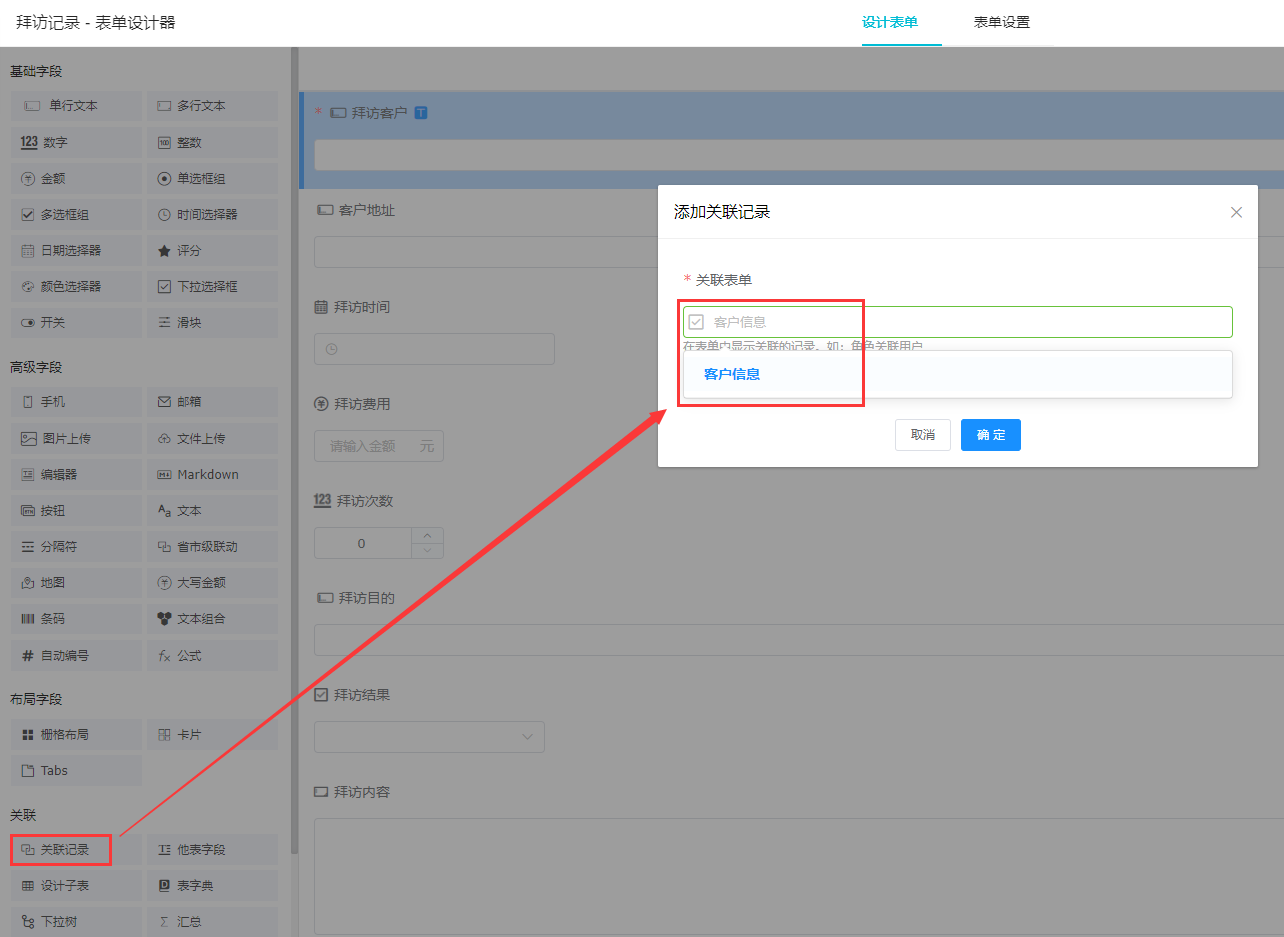The width and height of the screenshot is (1284, 937).
Task: Choose the 文件上传 file upload component
Action: point(213,438)
